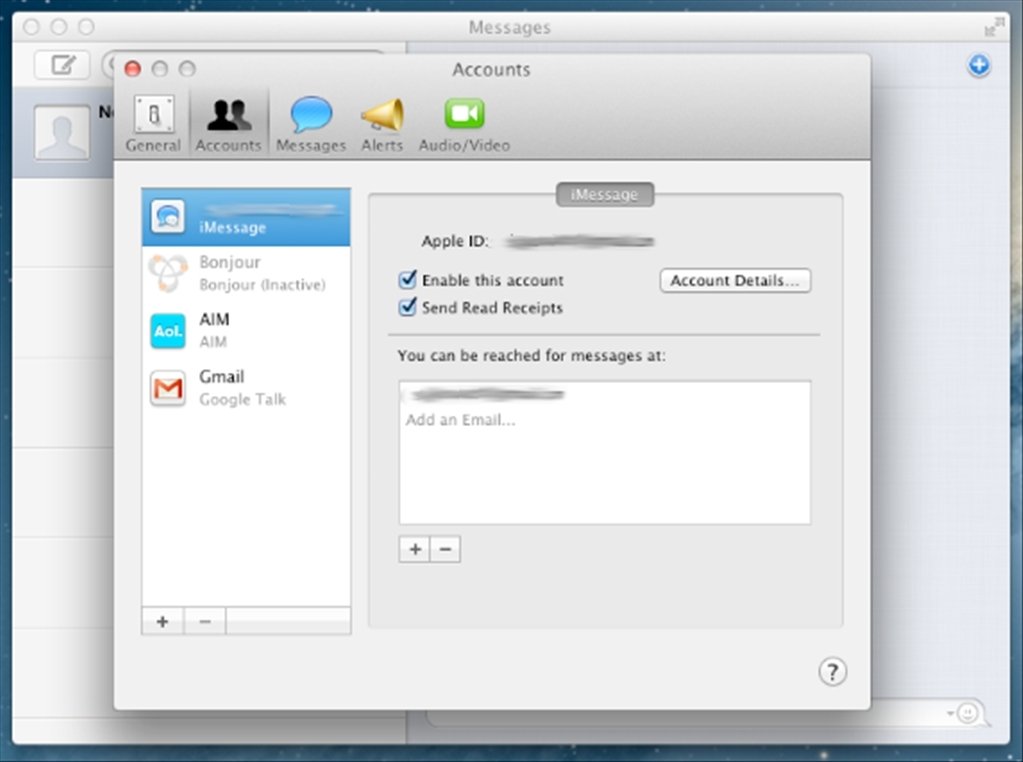Screen dimensions: 1023x762
Task: Open Account Details dialog
Action: point(735,281)
